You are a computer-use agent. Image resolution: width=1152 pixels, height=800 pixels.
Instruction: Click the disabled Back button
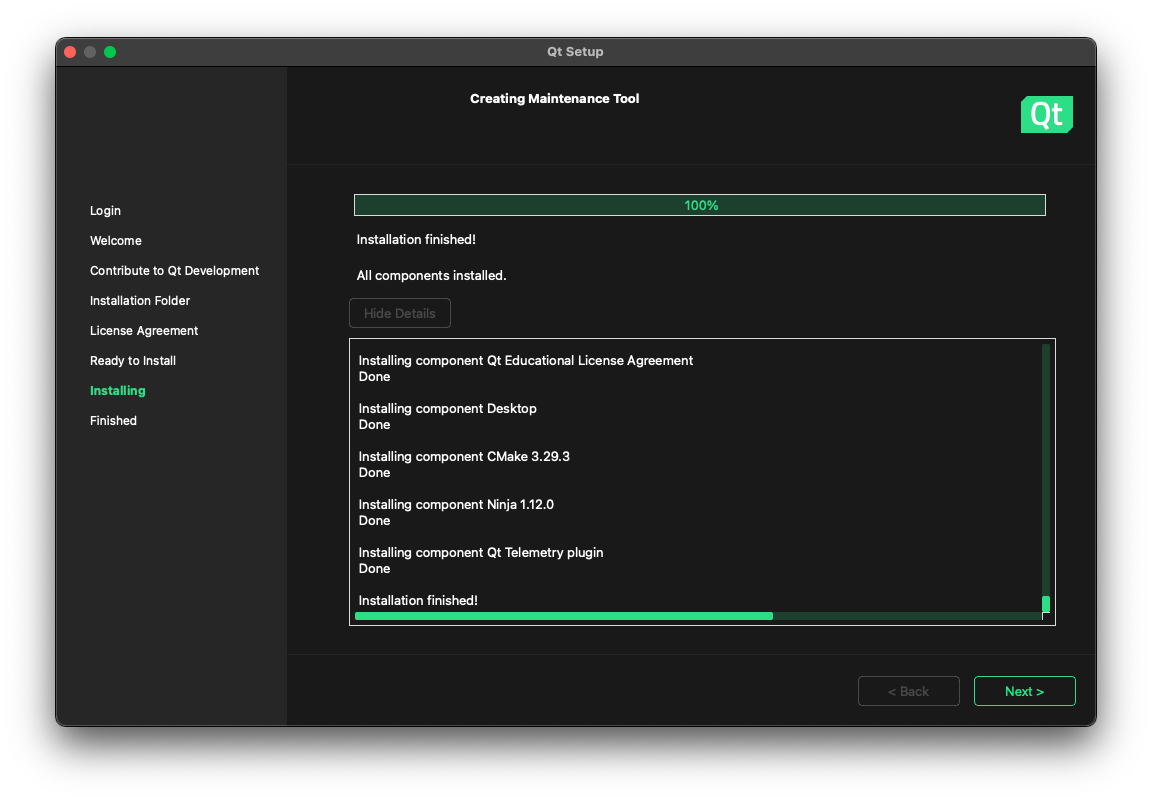pyautogui.click(x=908, y=691)
